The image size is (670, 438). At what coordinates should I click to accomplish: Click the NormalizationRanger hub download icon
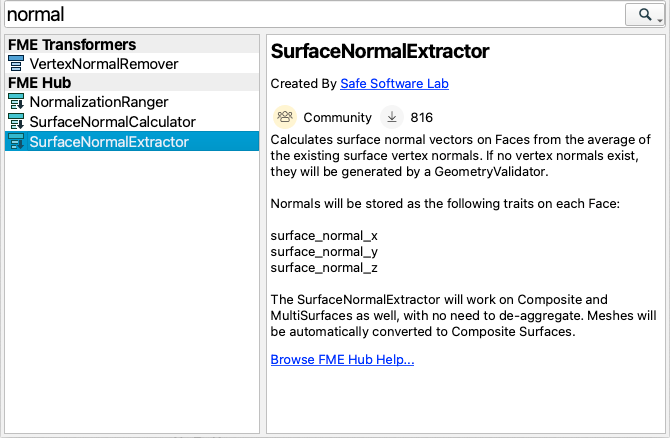click(x=16, y=102)
